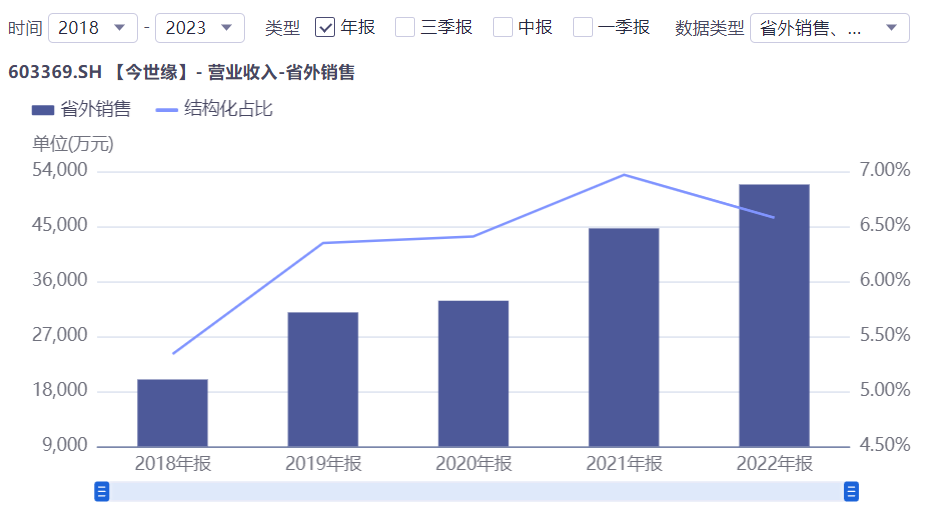Click the 2020年报 x-axis label
This screenshot has height=510, width=933.
point(474,464)
